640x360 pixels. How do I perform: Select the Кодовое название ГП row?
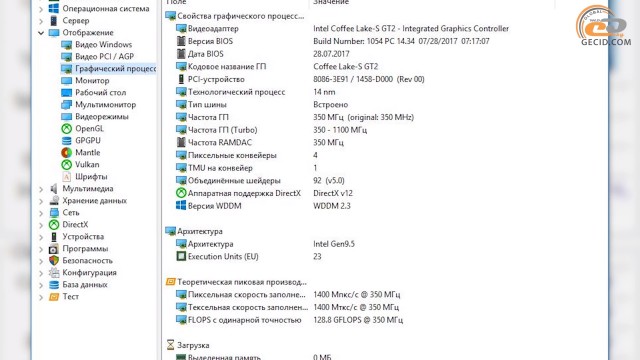point(277,67)
